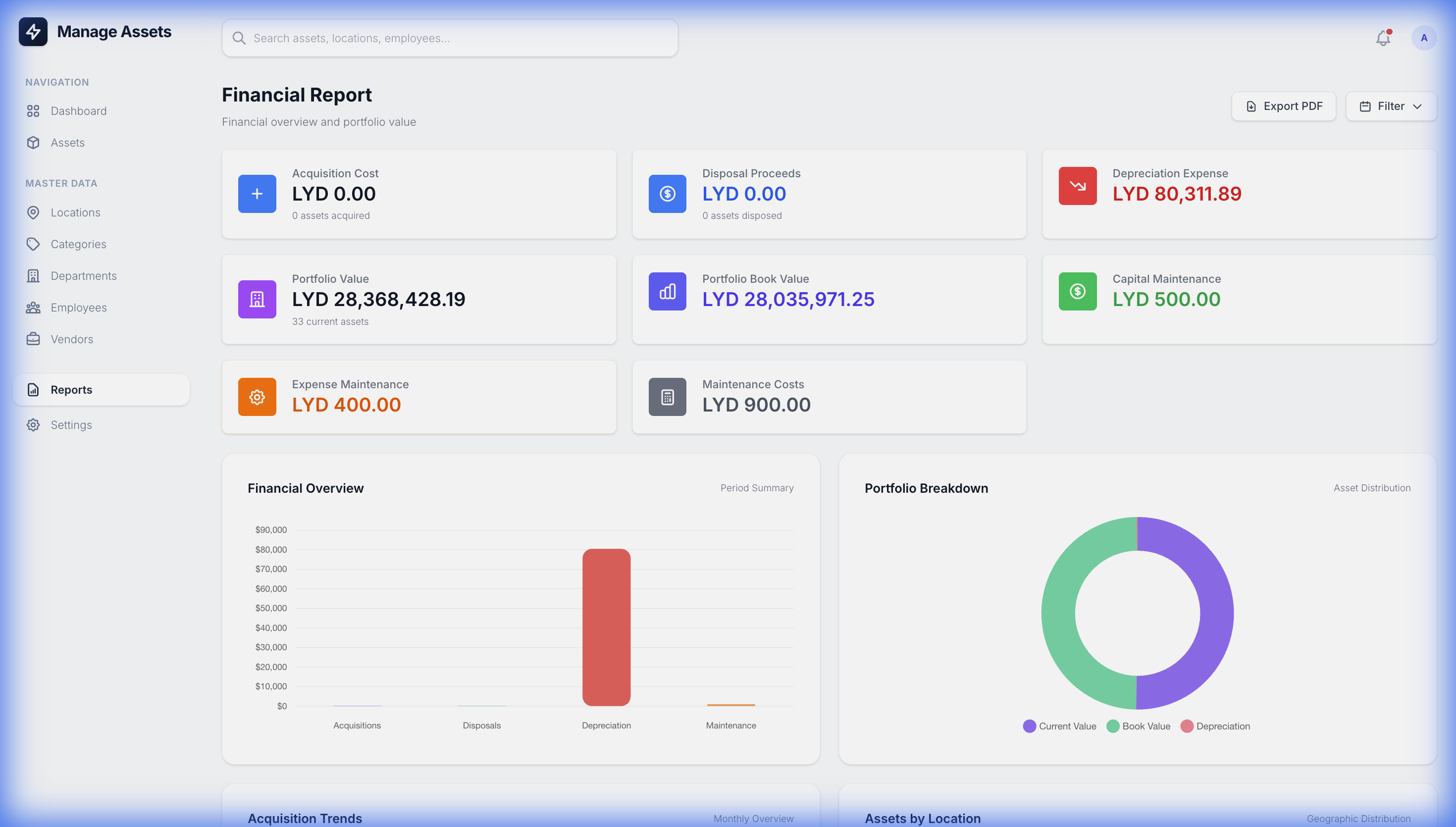Select the Categories tag icon

[x=34, y=244]
